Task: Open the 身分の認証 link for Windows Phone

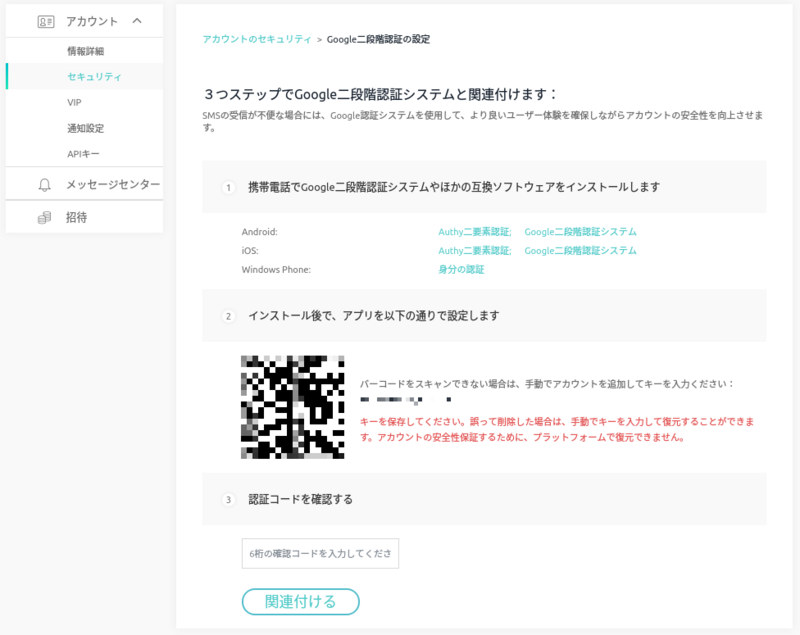Action: (x=460, y=270)
